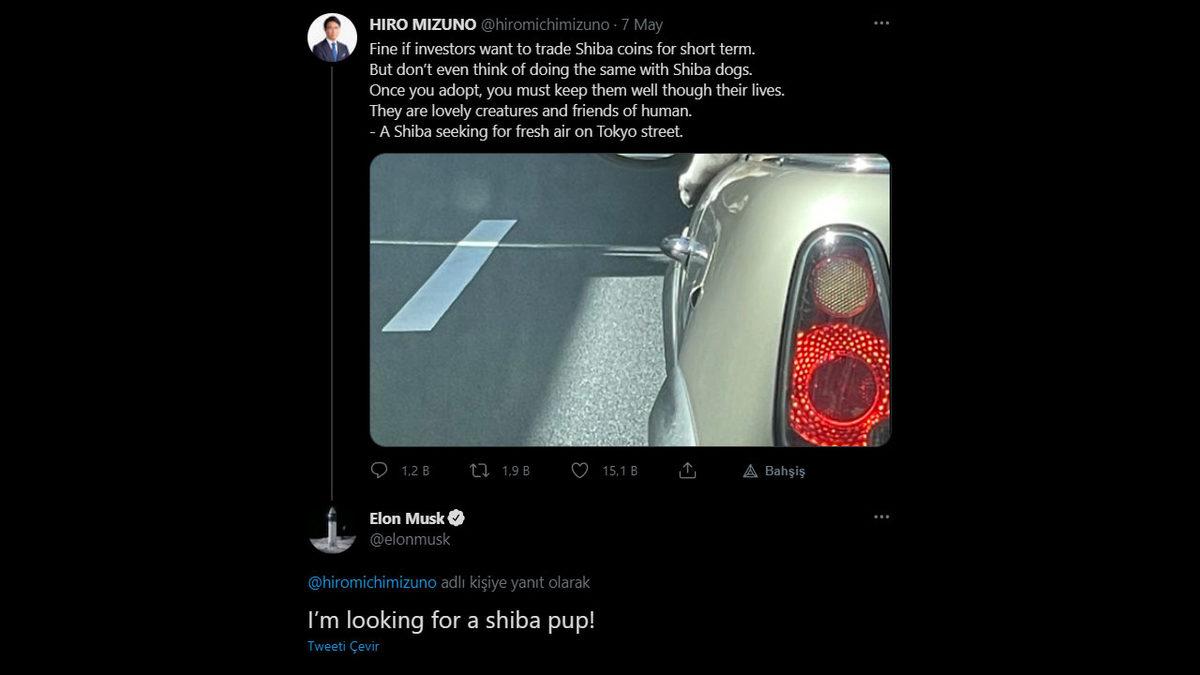Open the more options menu on Elon's tweet

tap(881, 517)
